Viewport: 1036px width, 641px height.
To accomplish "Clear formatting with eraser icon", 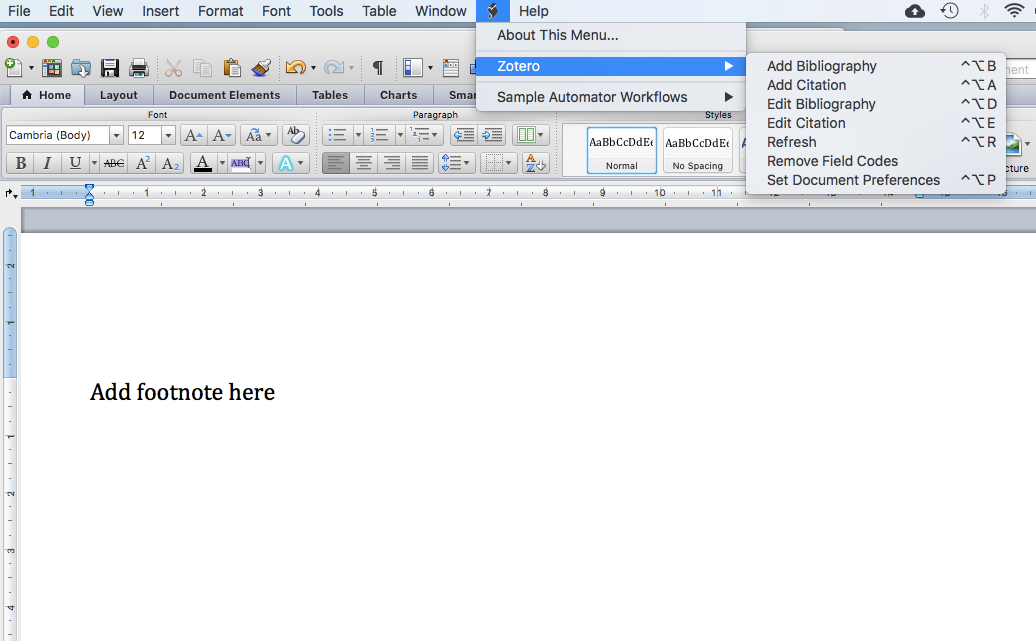I will [x=295, y=135].
